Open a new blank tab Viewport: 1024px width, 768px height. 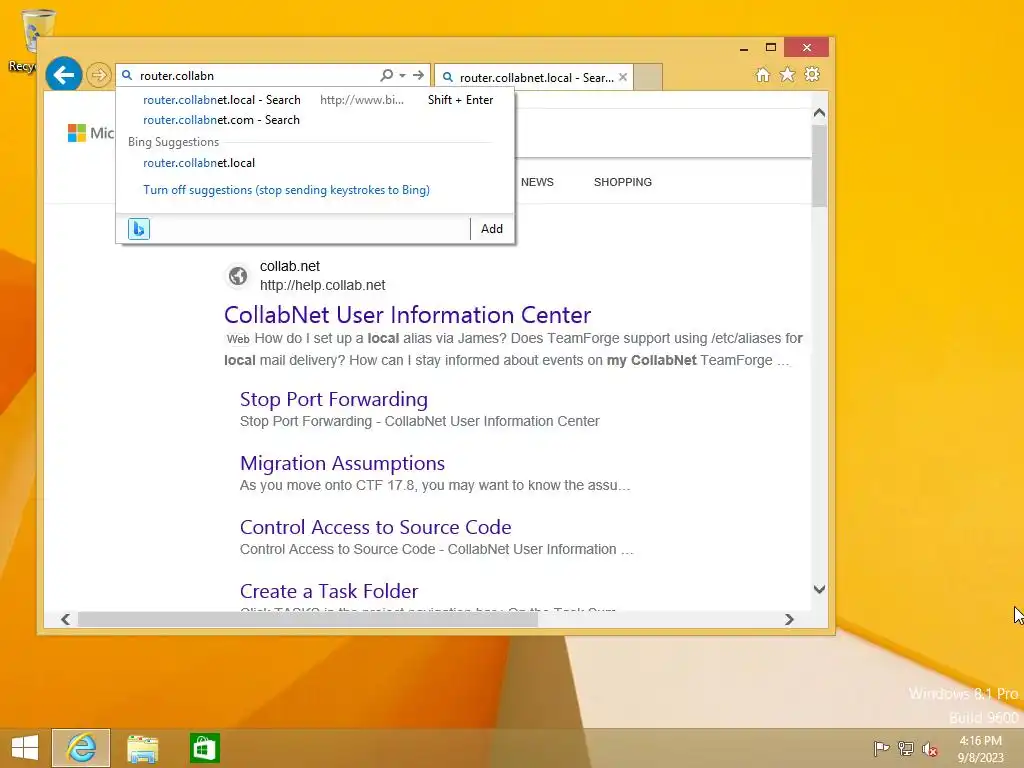coord(648,77)
